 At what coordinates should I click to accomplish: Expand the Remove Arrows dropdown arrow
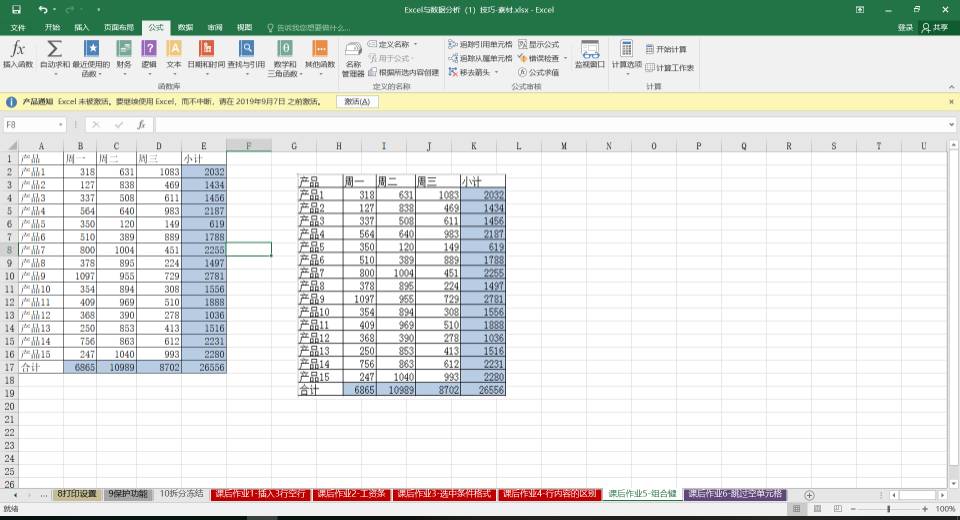pos(496,72)
